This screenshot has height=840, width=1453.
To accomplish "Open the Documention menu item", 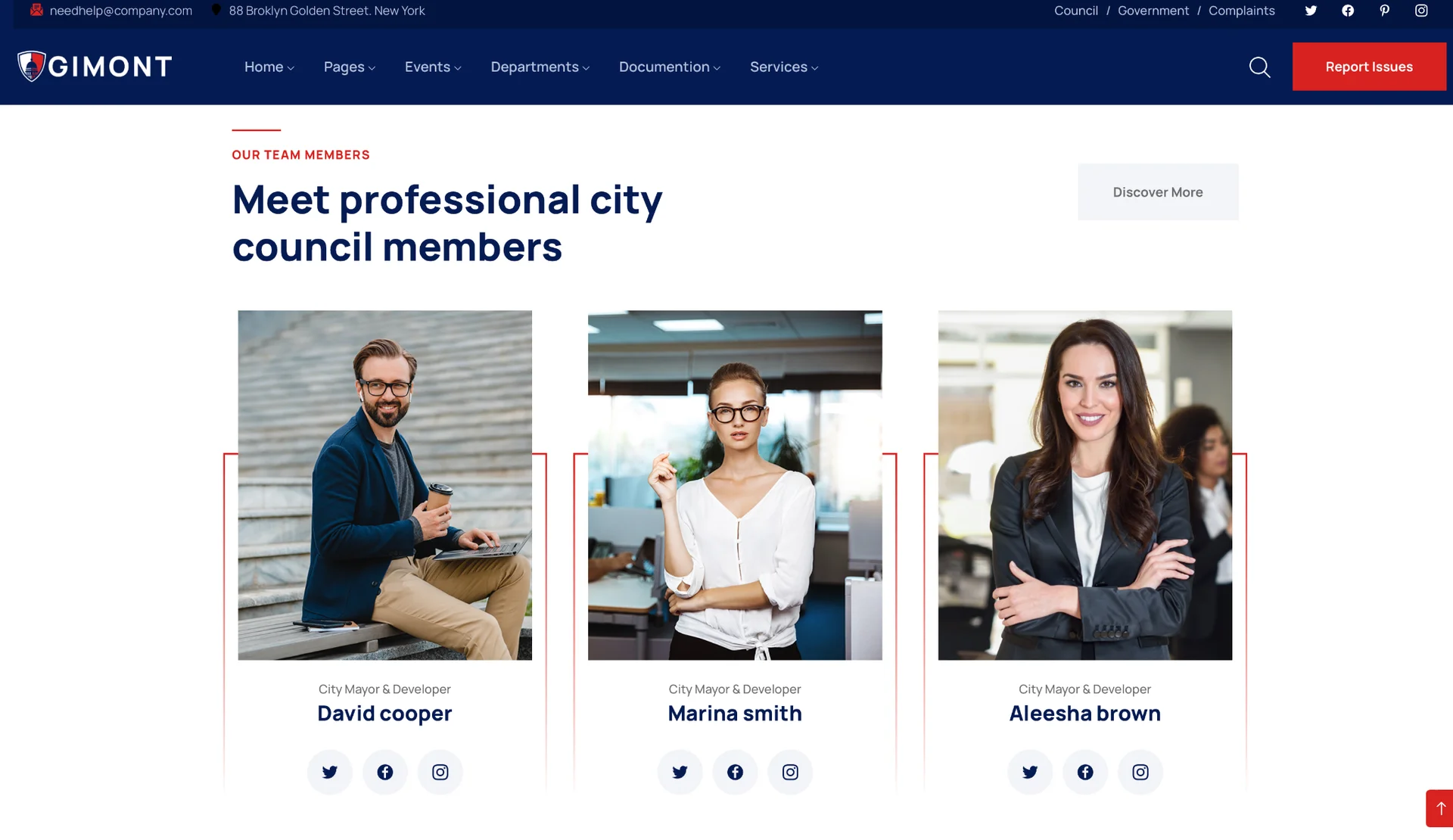I will click(670, 67).
